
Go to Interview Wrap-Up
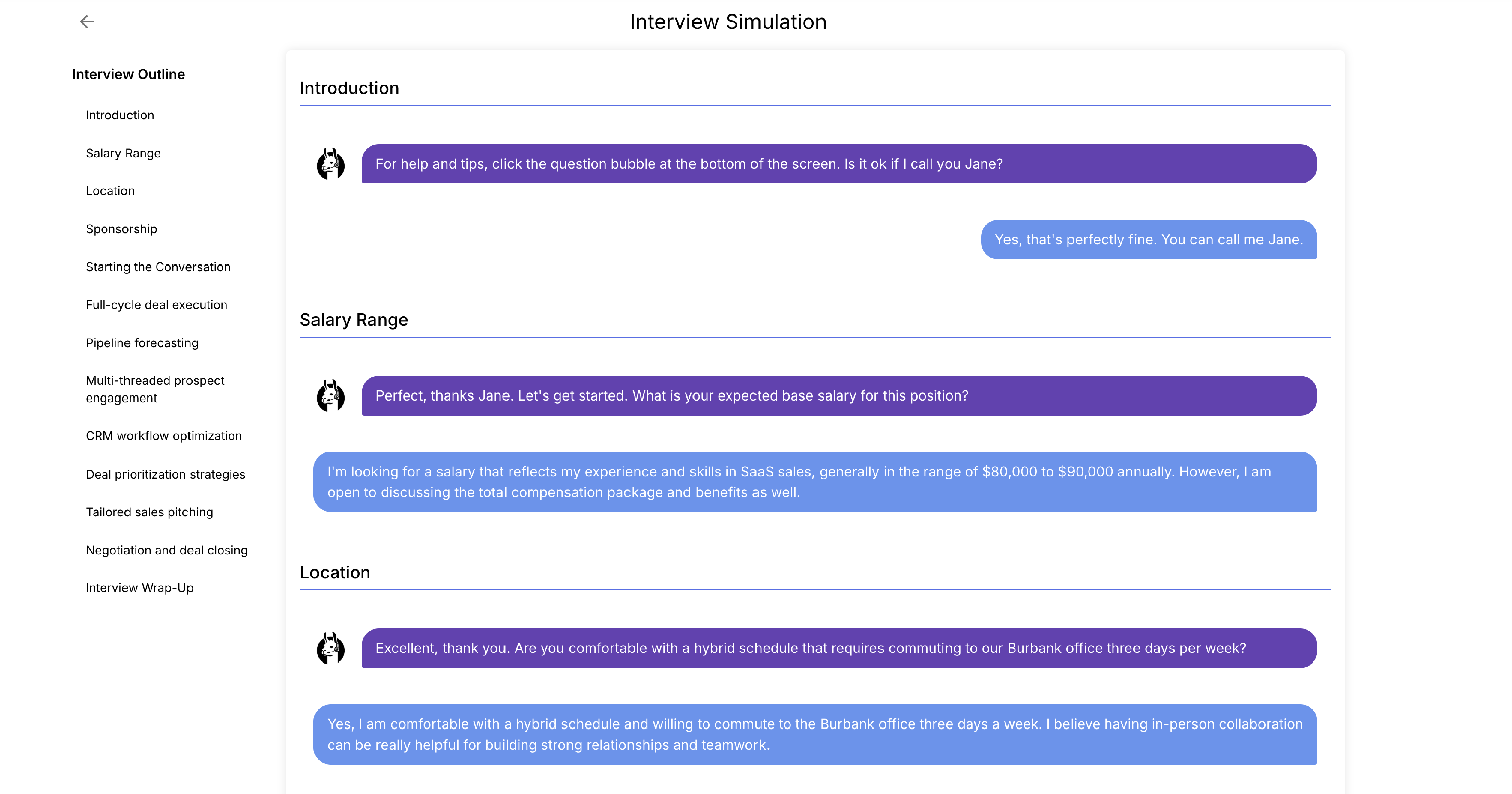(139, 588)
